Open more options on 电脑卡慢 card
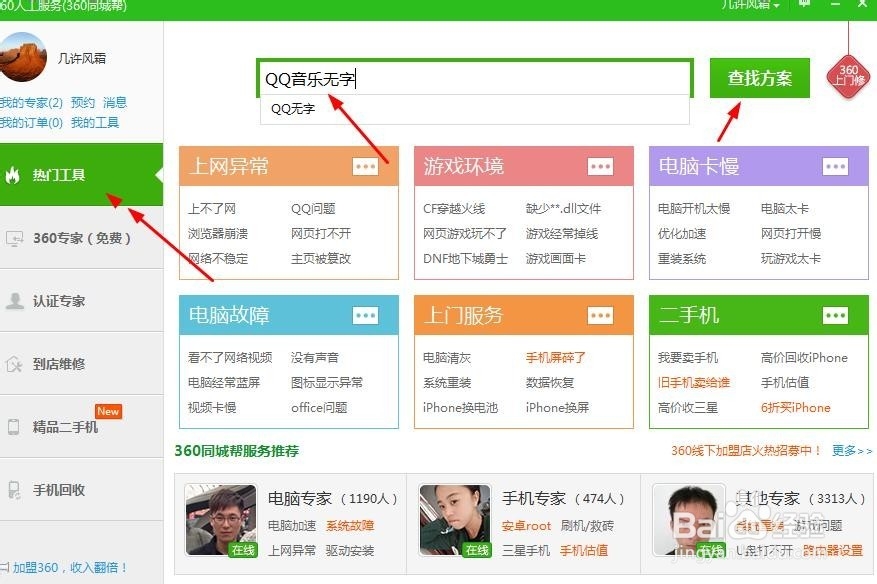The height and width of the screenshot is (584, 877). [835, 166]
